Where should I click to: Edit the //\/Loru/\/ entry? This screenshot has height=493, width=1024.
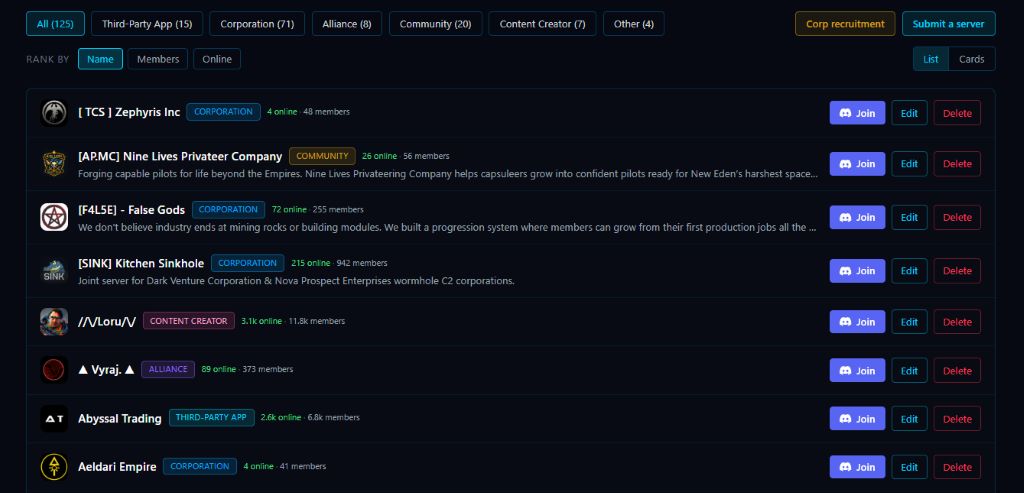909,322
